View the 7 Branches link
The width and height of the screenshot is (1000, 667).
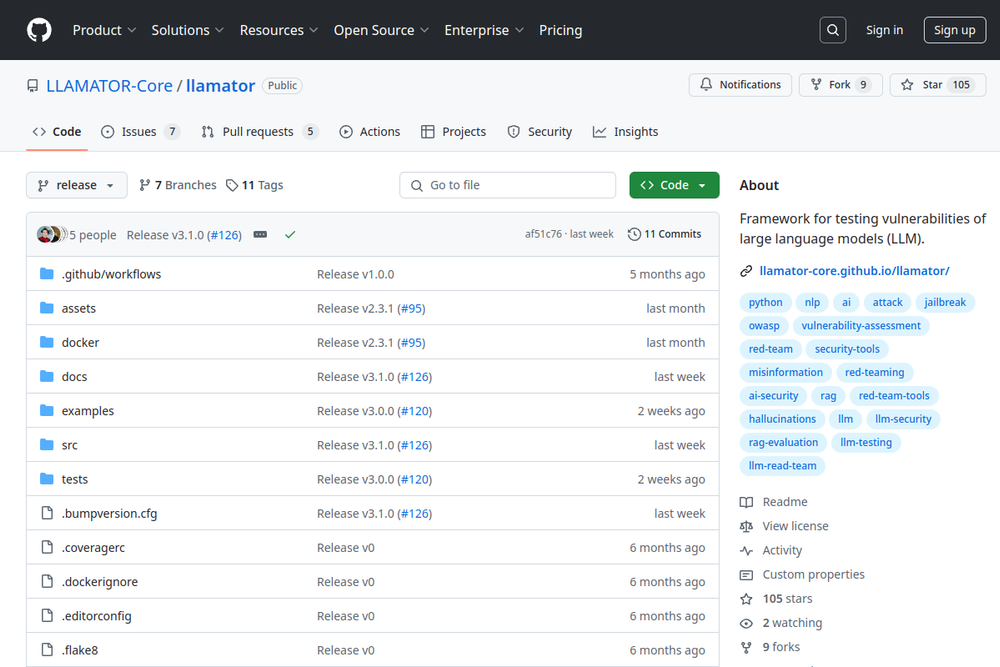178,185
